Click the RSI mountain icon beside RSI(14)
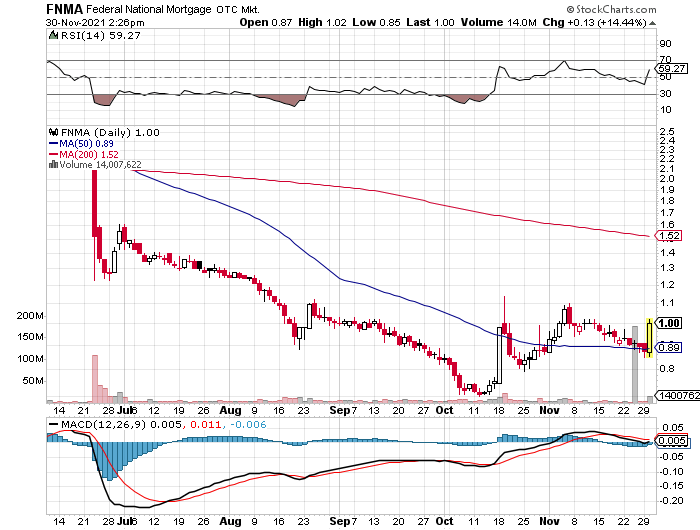Image resolution: width=700 pixels, height=530 pixels. [54, 35]
